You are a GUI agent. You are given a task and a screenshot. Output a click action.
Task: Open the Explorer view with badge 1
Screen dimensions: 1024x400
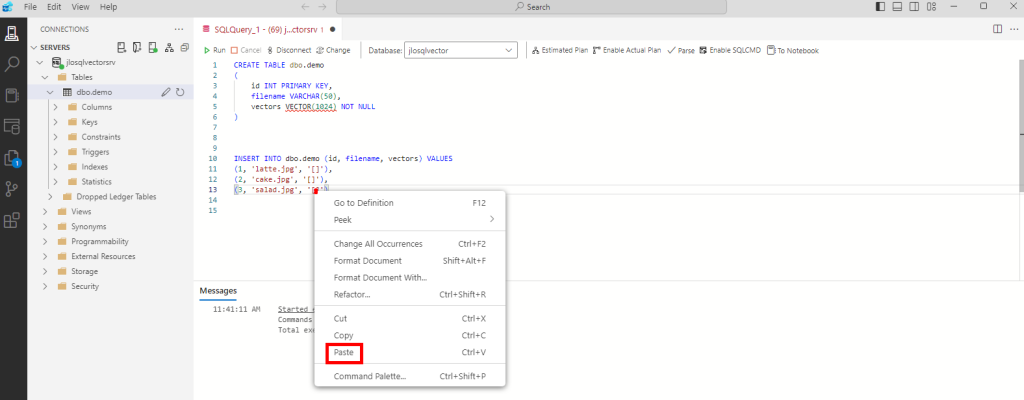point(12,158)
